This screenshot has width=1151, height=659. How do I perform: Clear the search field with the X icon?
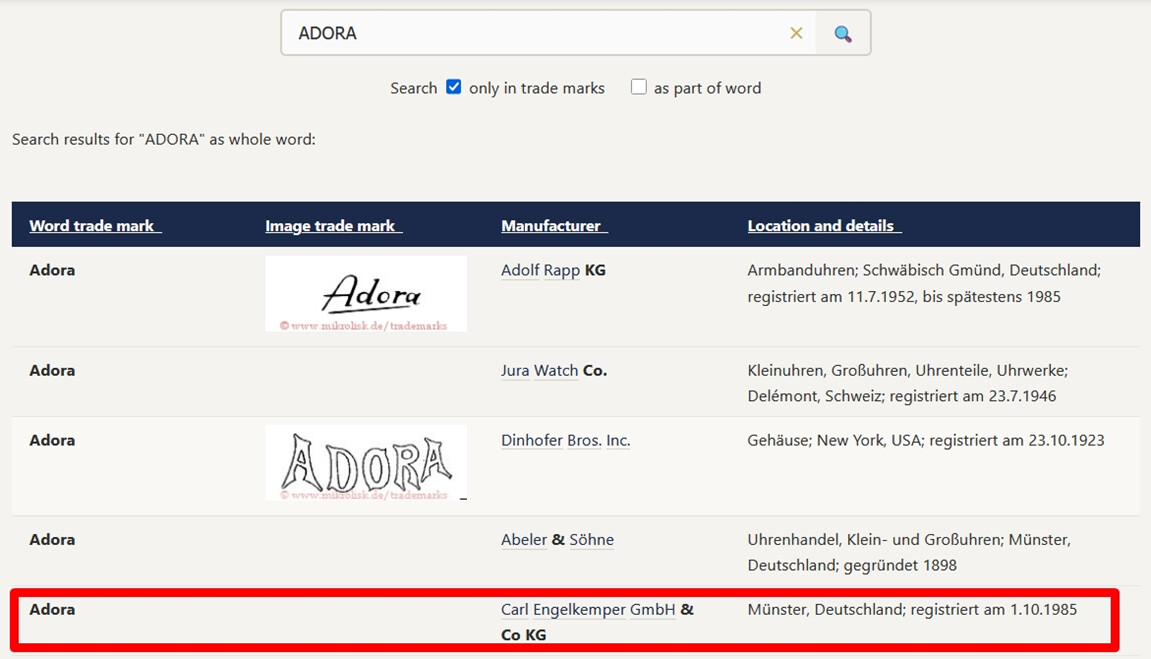click(x=796, y=33)
